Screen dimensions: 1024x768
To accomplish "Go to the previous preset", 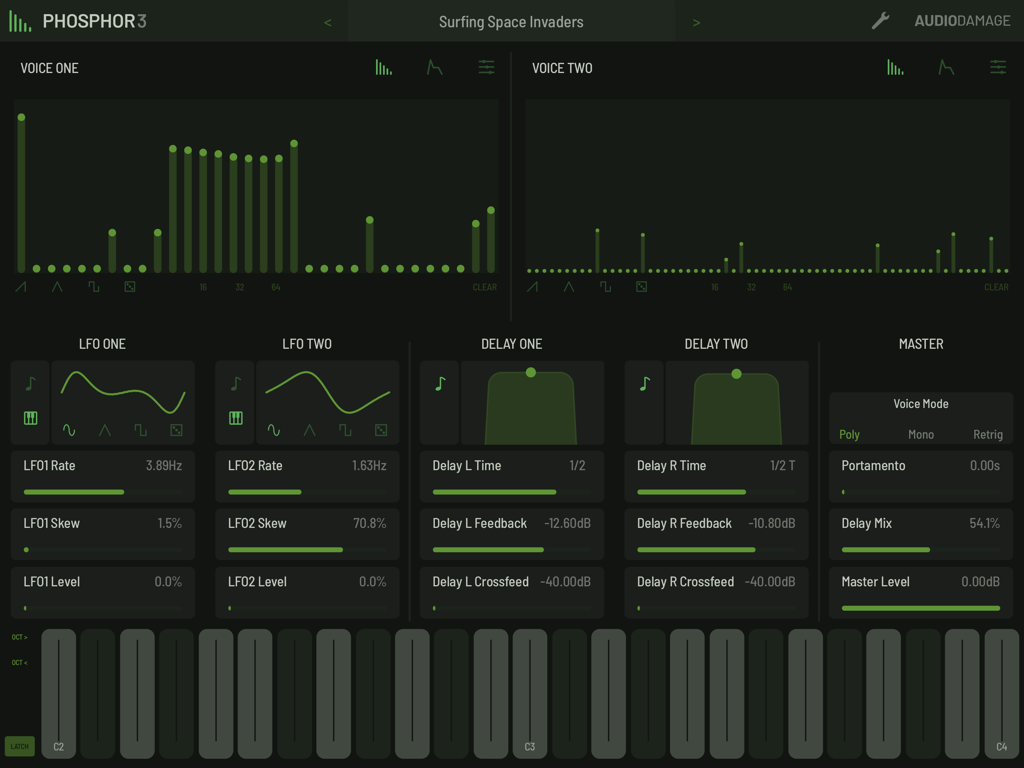I will click(327, 22).
